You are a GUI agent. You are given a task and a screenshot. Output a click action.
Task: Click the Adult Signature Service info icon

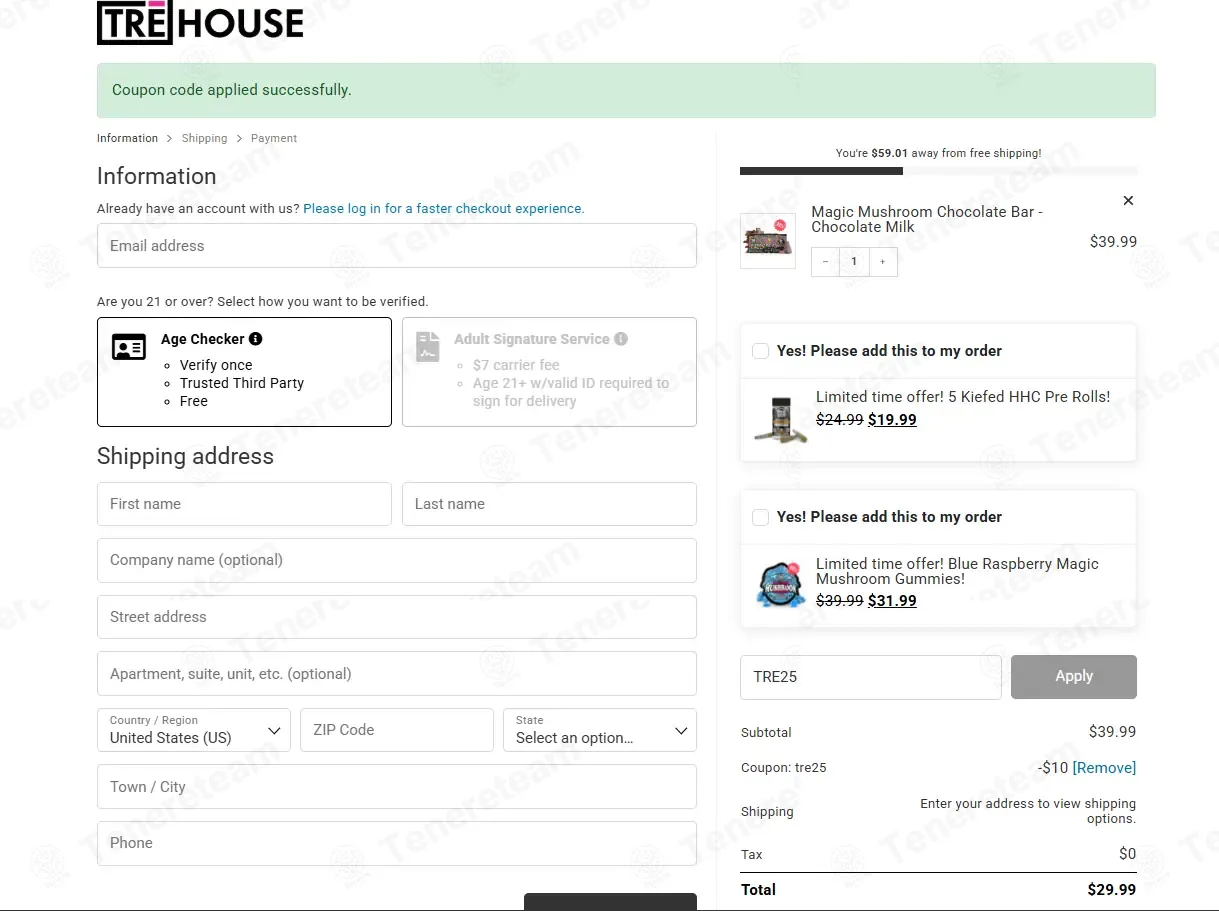point(621,339)
